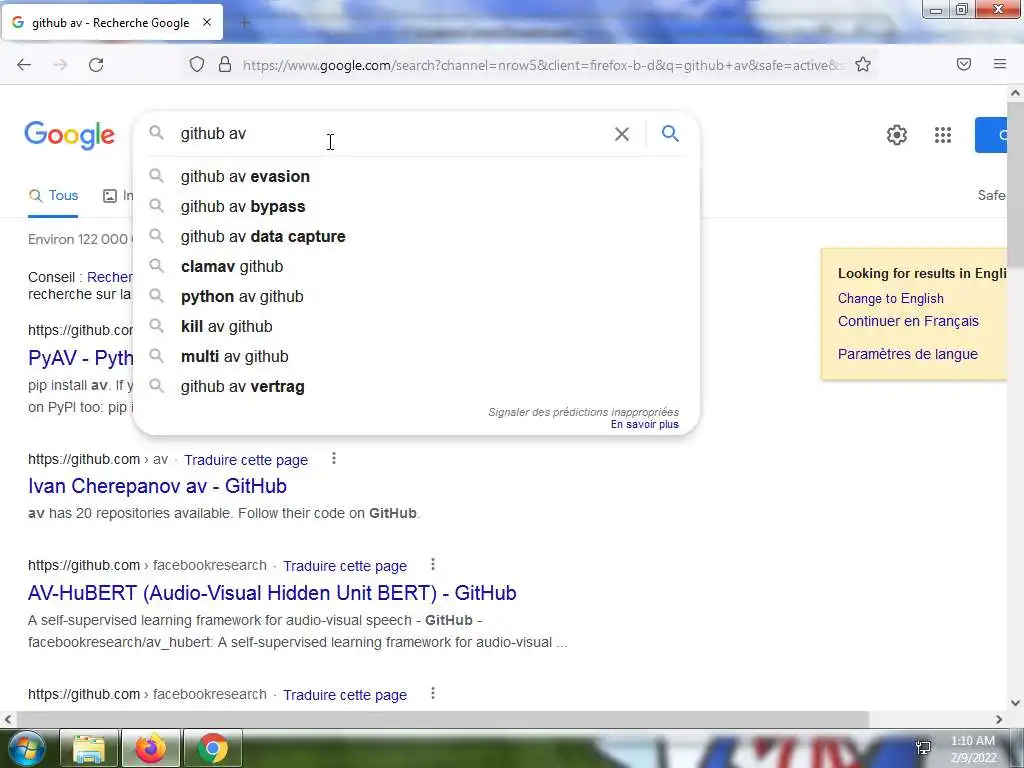Open the tracking protection shield icon
Image resolution: width=1024 pixels, height=768 pixels.
tap(197, 65)
